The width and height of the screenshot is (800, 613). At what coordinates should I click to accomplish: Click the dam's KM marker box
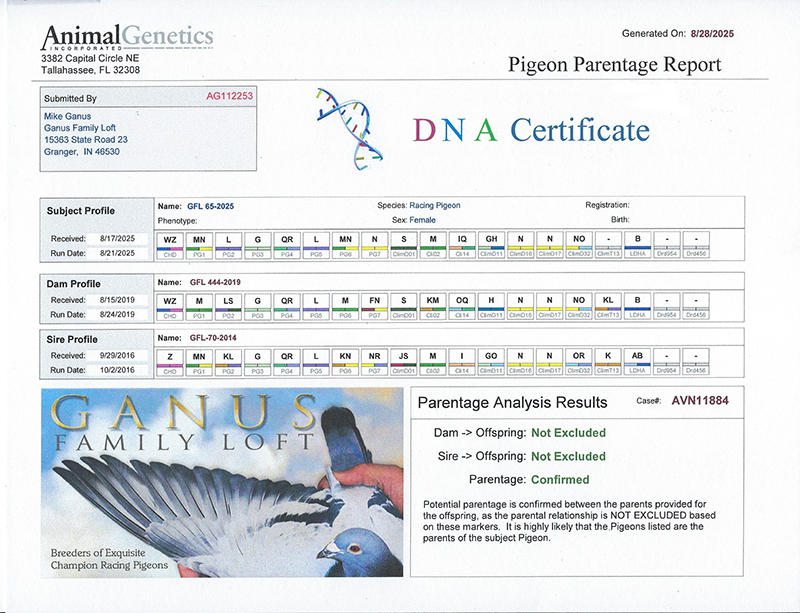tap(433, 299)
